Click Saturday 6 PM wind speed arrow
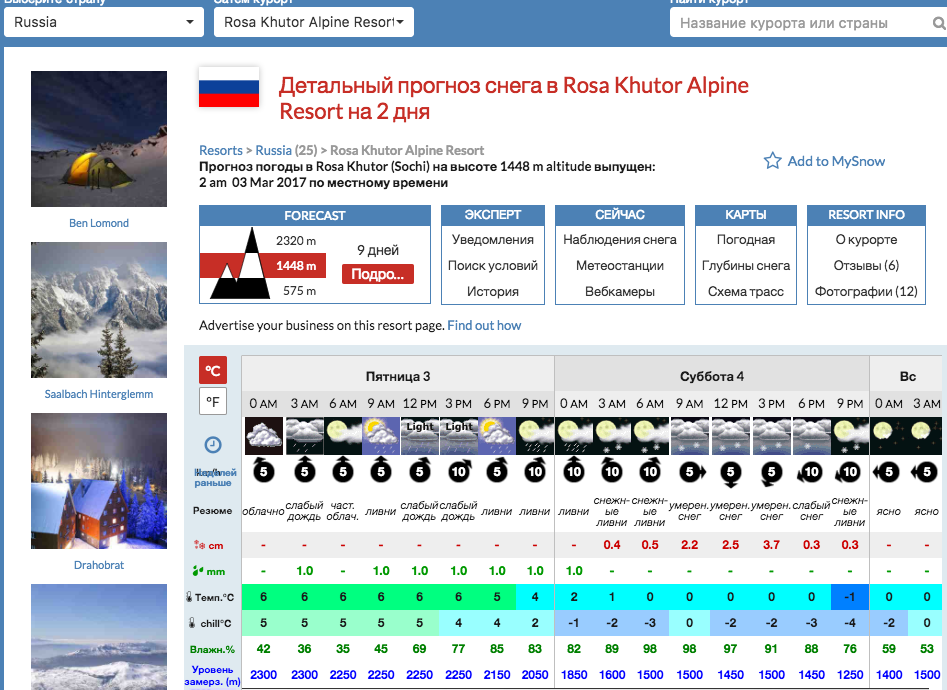The height and width of the screenshot is (690, 947). coord(810,472)
